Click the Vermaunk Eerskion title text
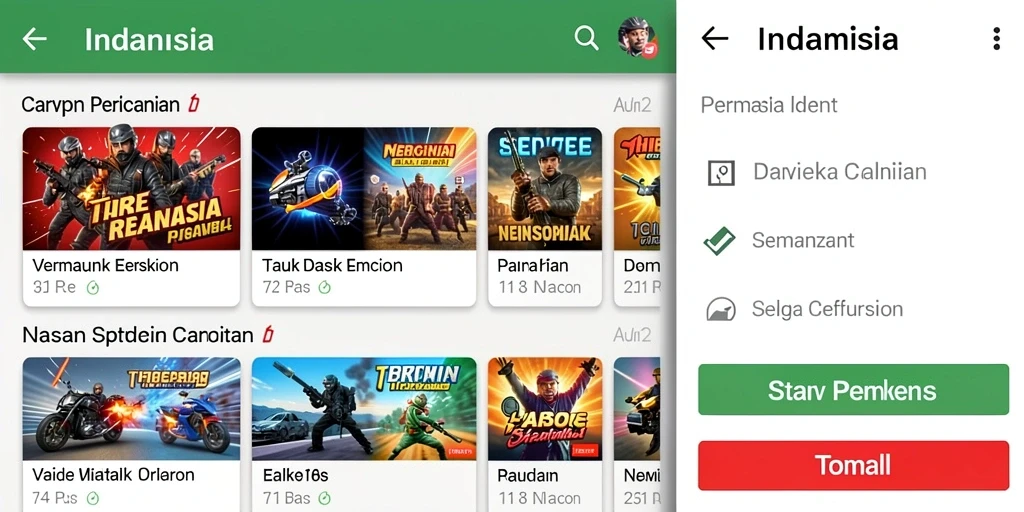Image resolution: width=1024 pixels, height=512 pixels. pyautogui.click(x=105, y=265)
